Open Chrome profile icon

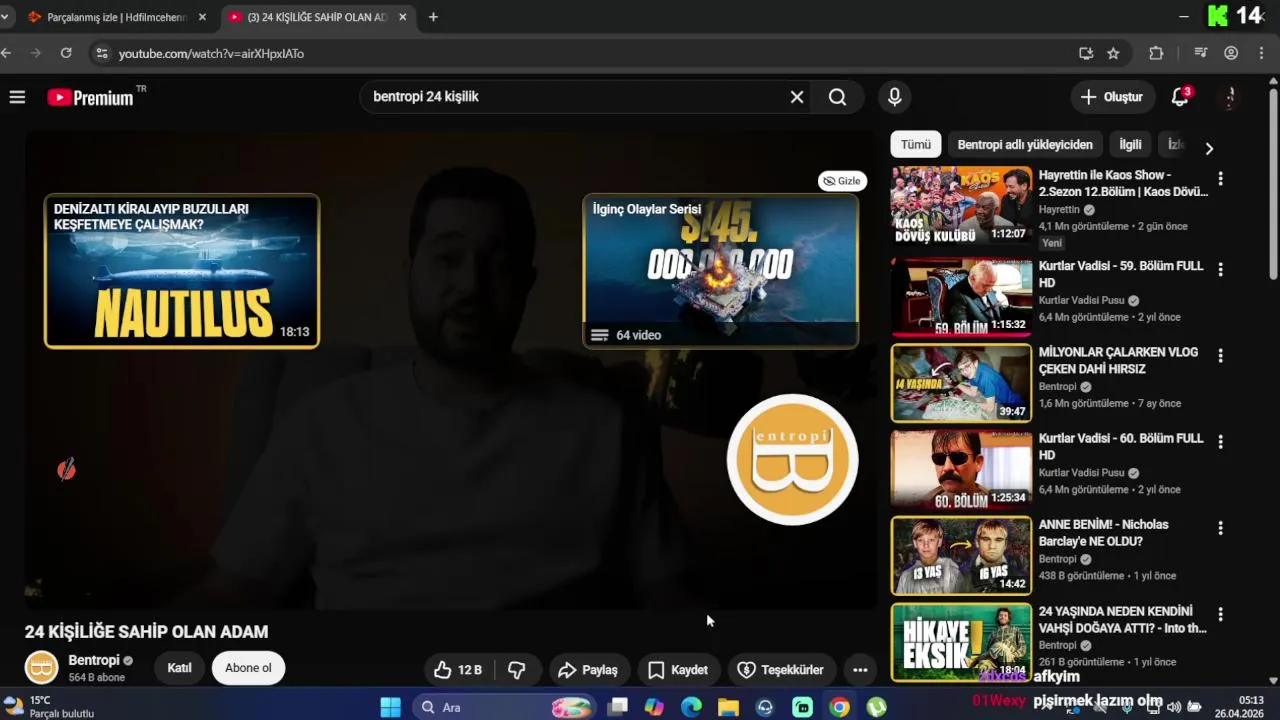click(x=1231, y=53)
